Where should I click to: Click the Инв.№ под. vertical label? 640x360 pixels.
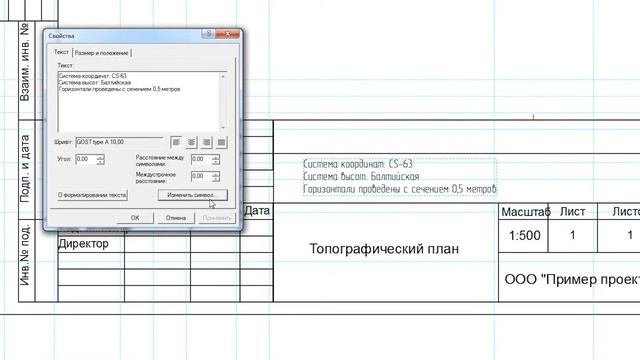click(24, 254)
